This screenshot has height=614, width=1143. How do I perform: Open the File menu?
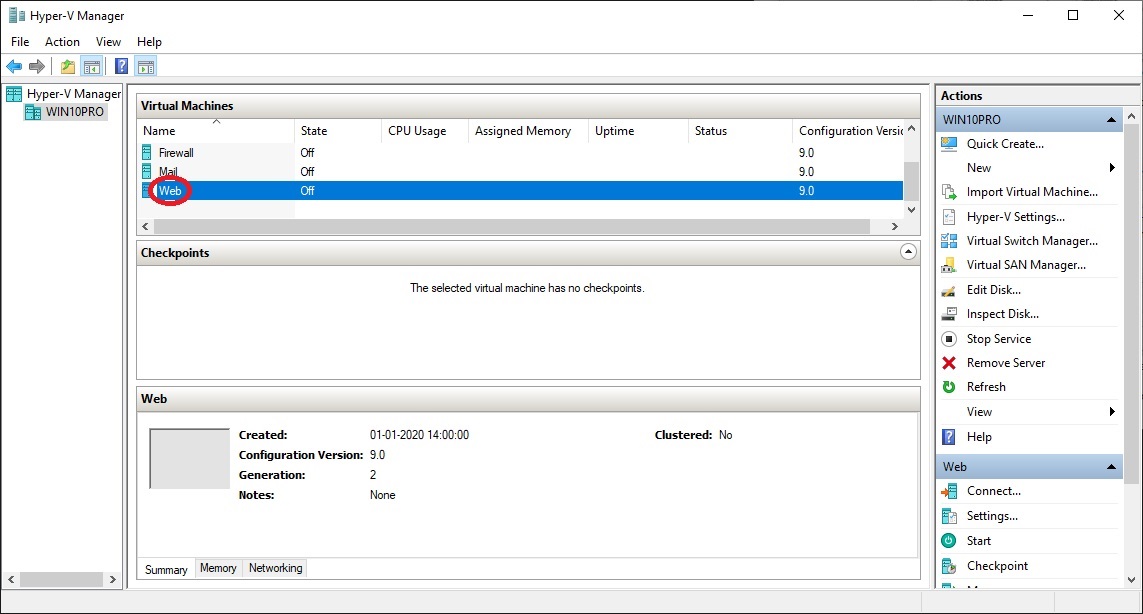click(20, 42)
